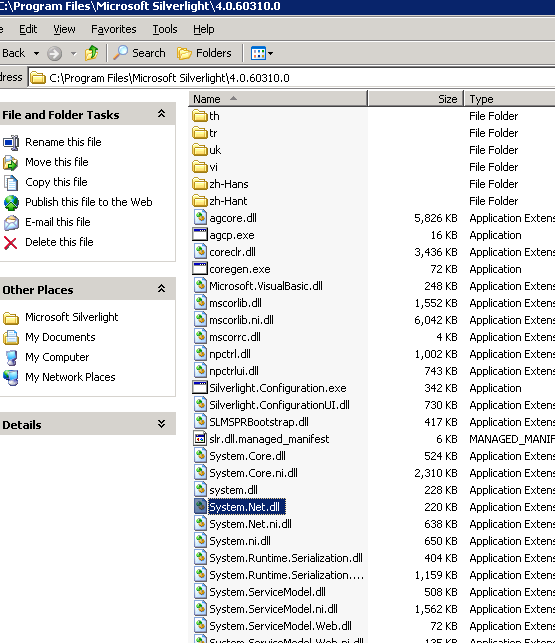The height and width of the screenshot is (643, 560).
Task: Toggle the Folders pane button
Action: click(x=204, y=53)
